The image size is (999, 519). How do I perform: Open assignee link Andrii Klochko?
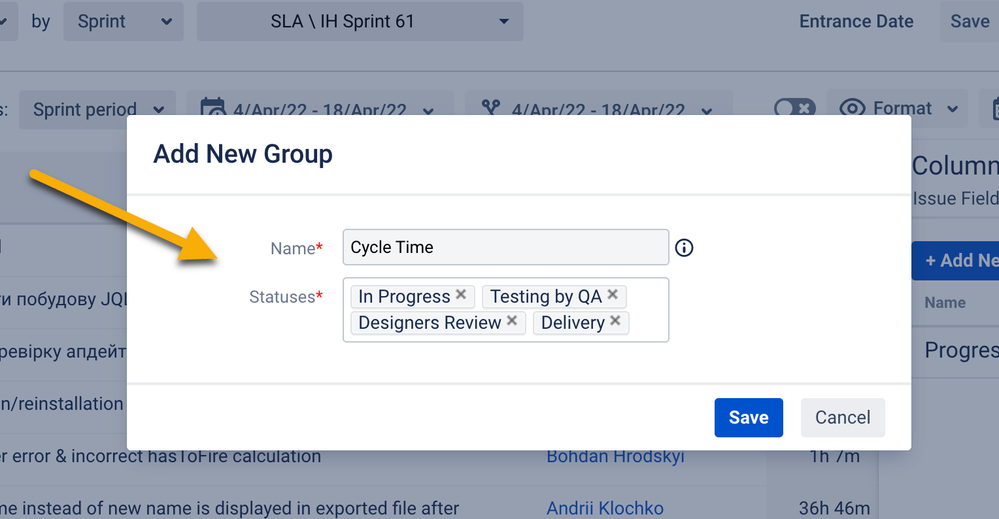point(605,508)
